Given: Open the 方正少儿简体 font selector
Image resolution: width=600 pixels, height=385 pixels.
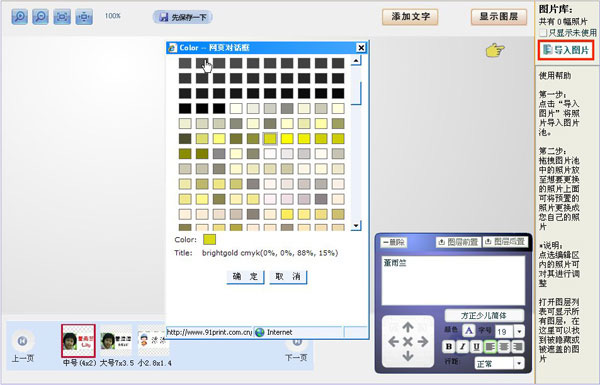Looking at the screenshot, I should [x=484, y=316].
